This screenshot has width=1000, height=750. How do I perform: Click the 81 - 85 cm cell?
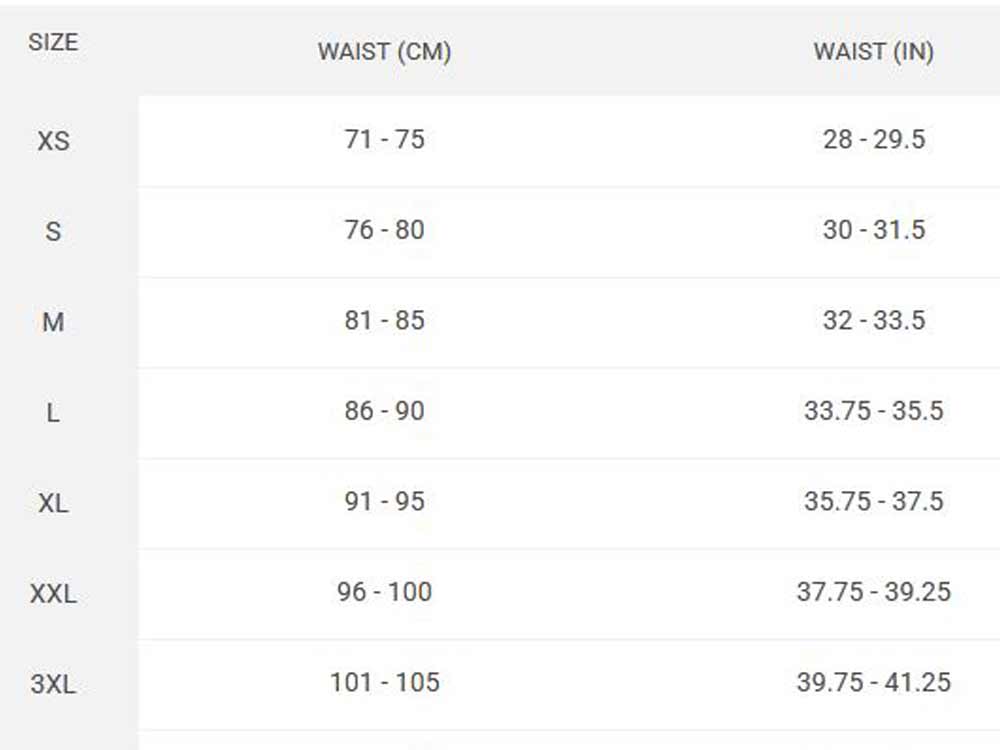(x=384, y=321)
